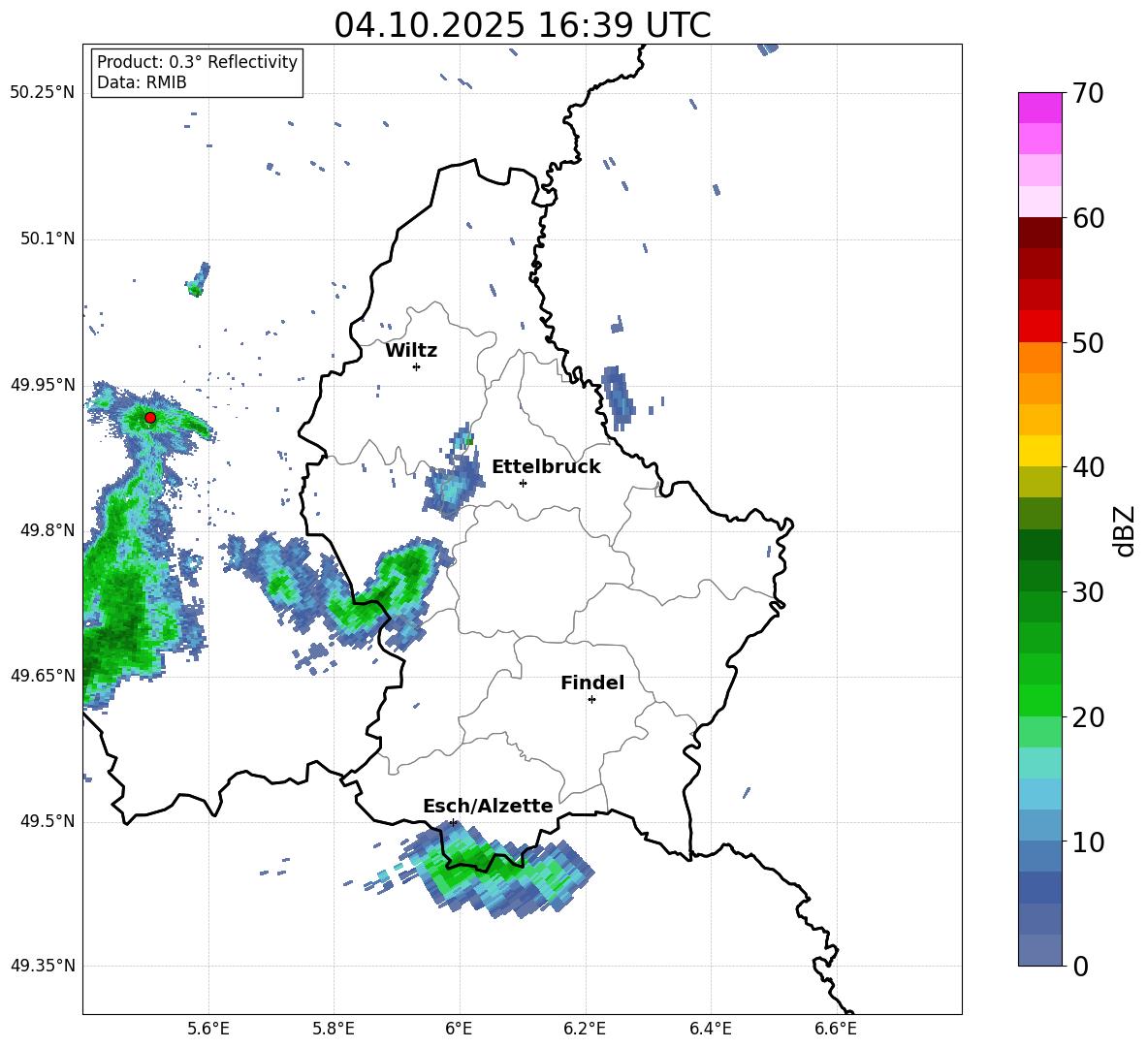Click the colorbar tick value 30
The image size is (1148, 1048).
[x=1088, y=592]
